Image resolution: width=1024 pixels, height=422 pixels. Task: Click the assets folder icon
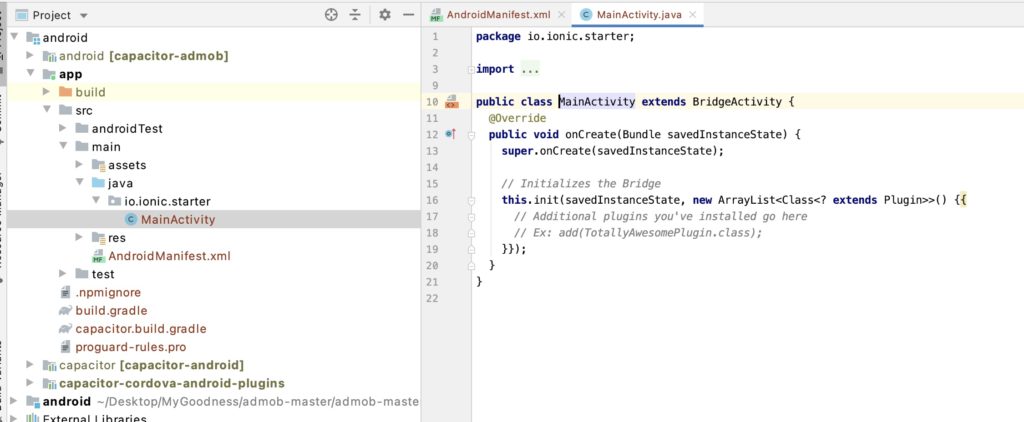click(98, 165)
